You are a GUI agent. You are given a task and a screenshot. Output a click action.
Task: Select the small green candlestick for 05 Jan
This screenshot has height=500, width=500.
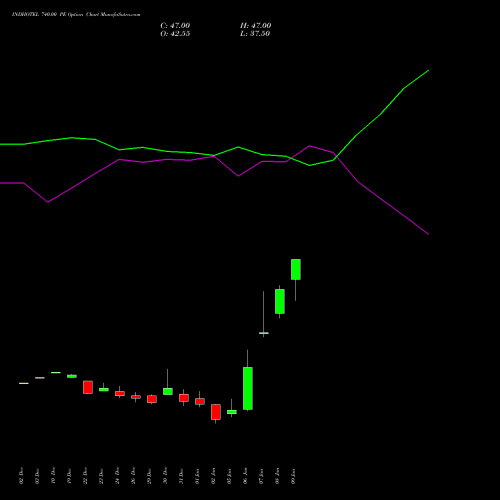pyautogui.click(x=232, y=412)
